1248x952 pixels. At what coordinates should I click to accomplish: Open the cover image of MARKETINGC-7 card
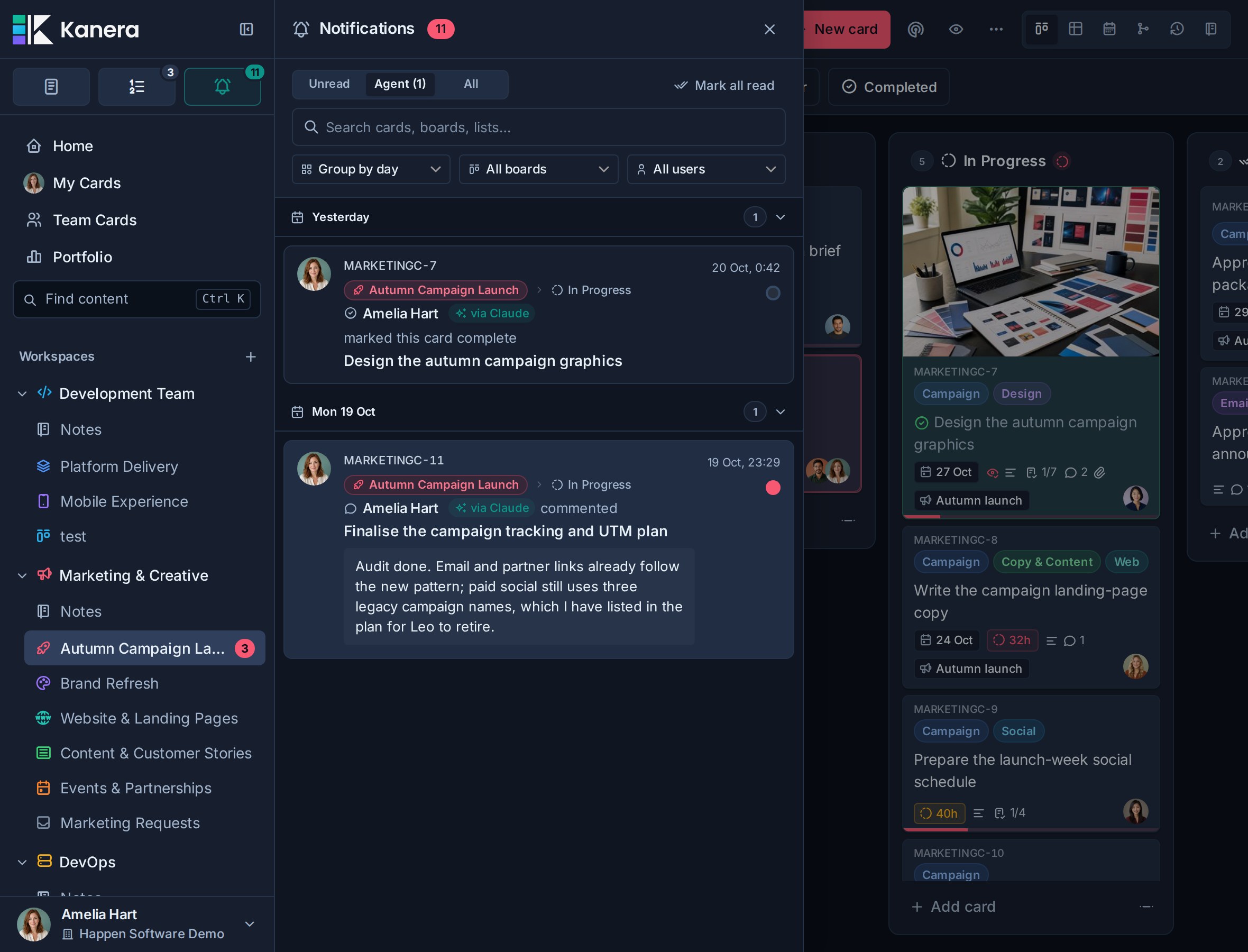pos(1031,271)
